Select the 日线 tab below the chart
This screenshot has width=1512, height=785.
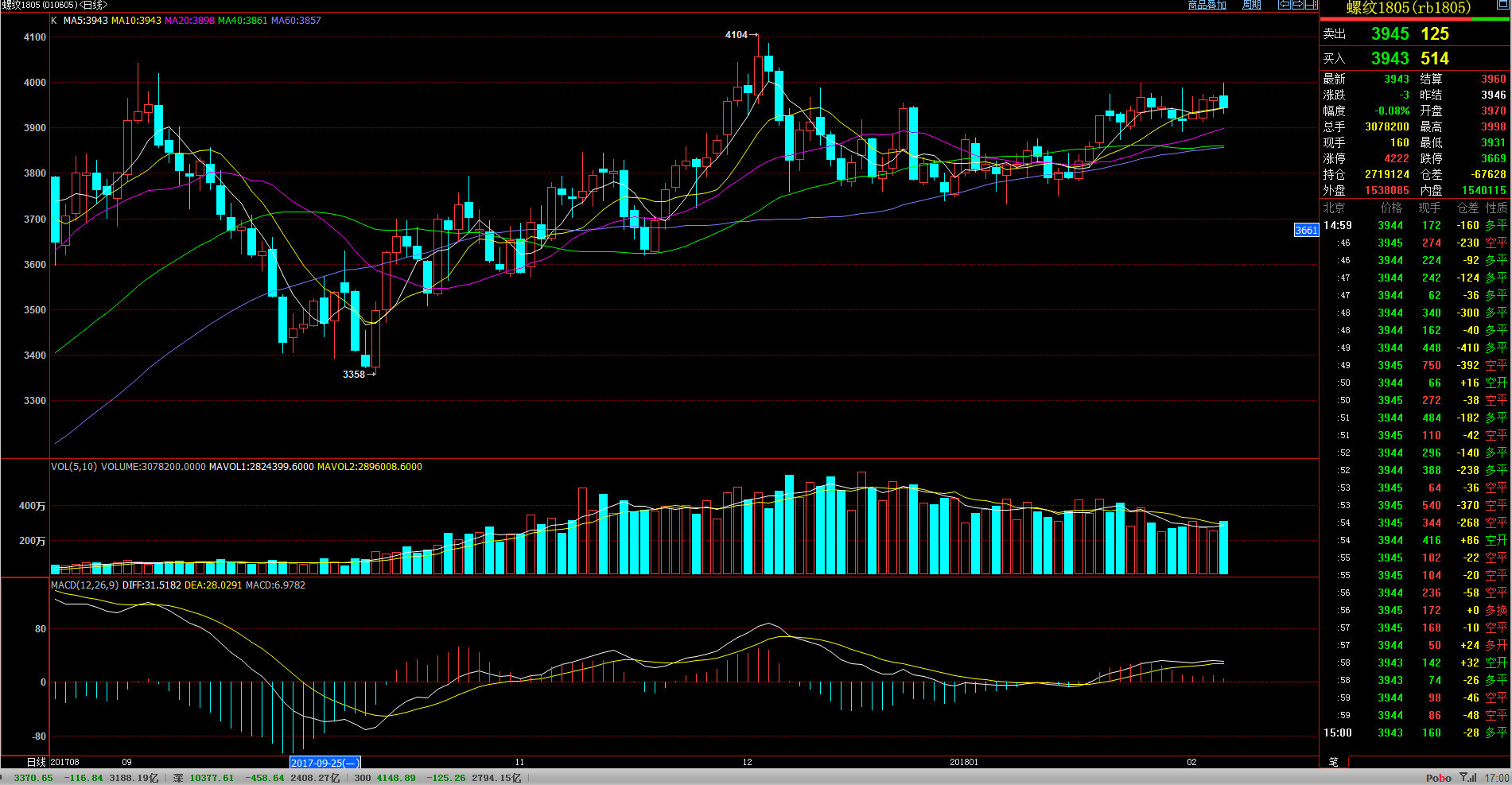pyautogui.click(x=37, y=762)
